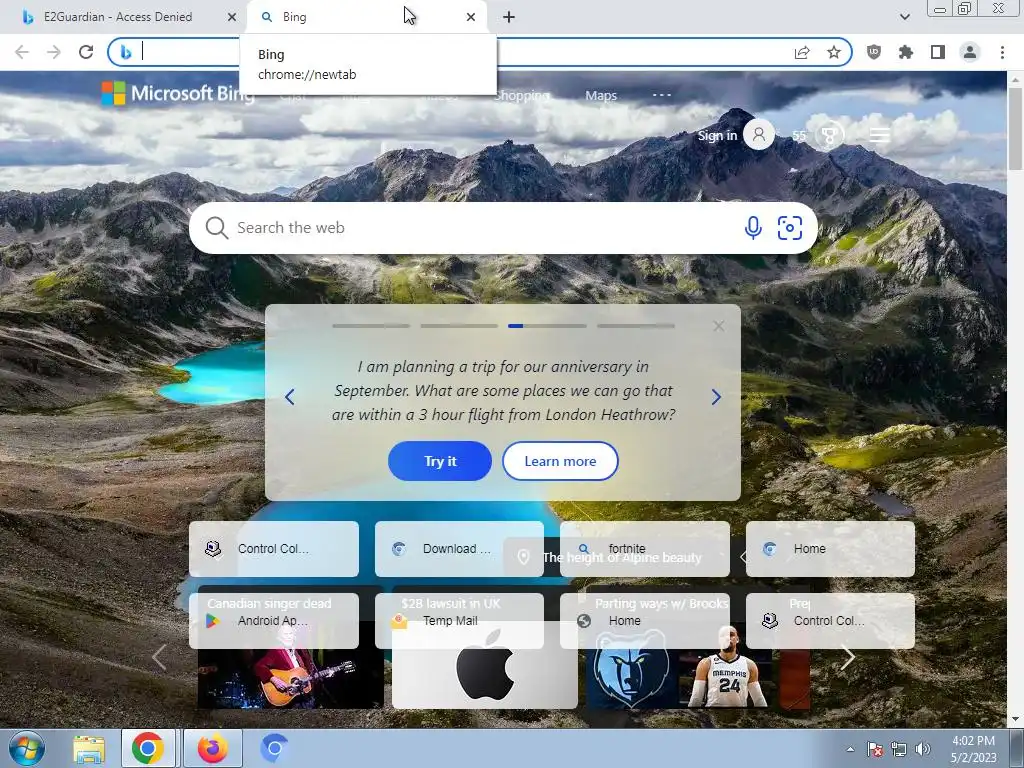Viewport: 1024px width, 768px height.
Task: Open the Bing Rewards trophy icon
Action: click(829, 136)
